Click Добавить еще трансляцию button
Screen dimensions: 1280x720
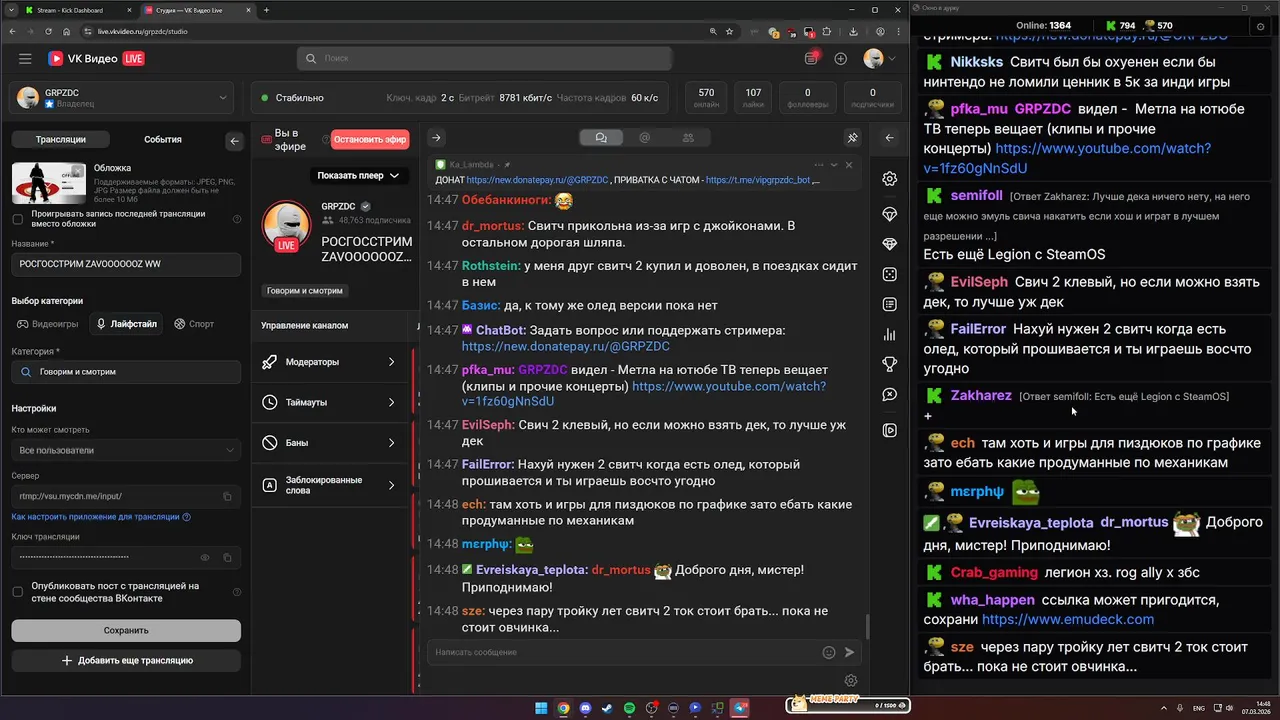pyautogui.click(x=126, y=661)
